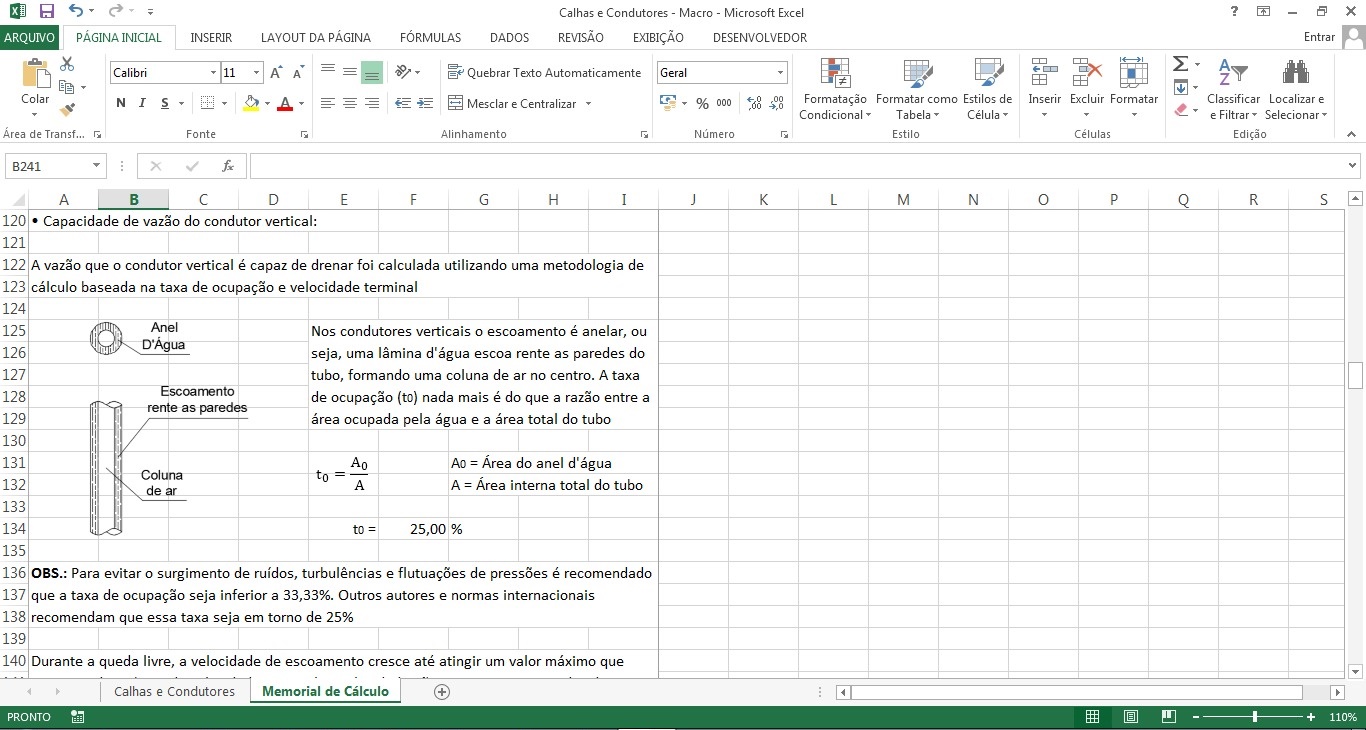Switch to LAYOUT DA PÁGINA tab
The height and width of the screenshot is (730, 1366).
click(x=316, y=37)
